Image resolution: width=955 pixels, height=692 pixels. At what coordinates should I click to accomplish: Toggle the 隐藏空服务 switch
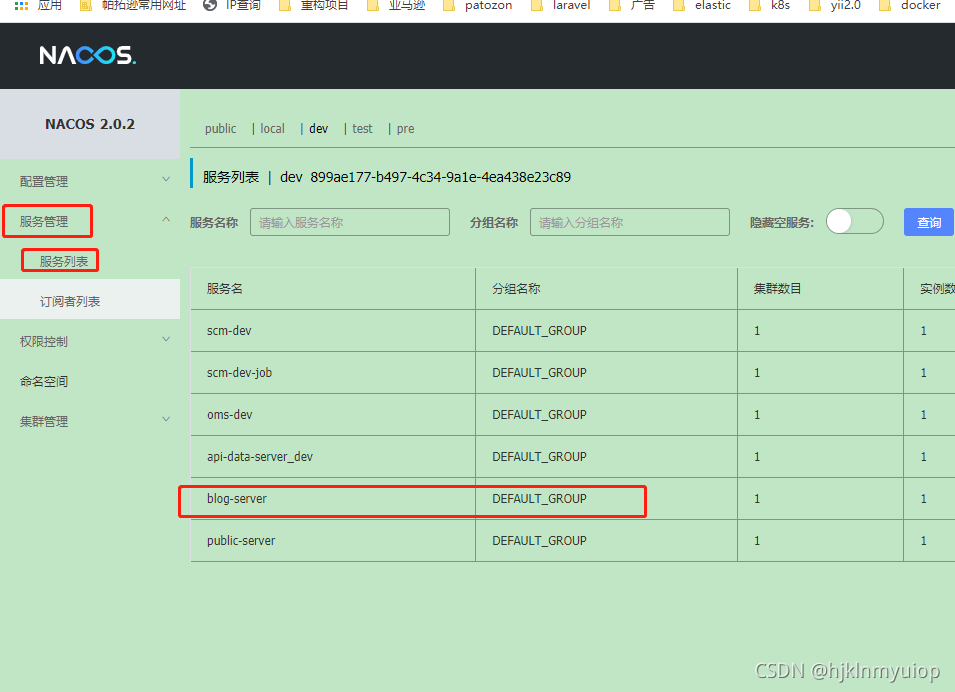click(x=855, y=221)
